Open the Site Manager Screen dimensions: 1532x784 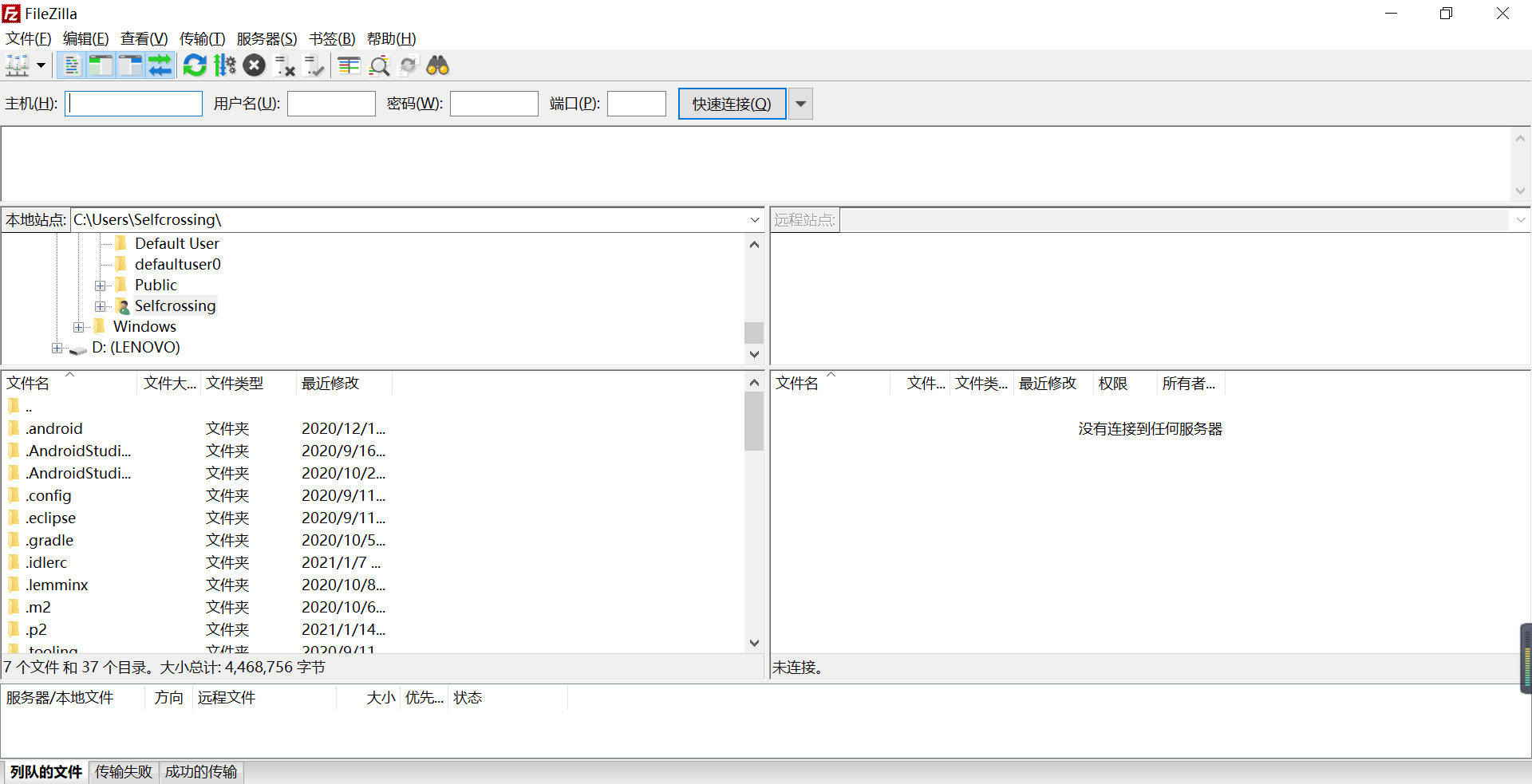point(18,65)
